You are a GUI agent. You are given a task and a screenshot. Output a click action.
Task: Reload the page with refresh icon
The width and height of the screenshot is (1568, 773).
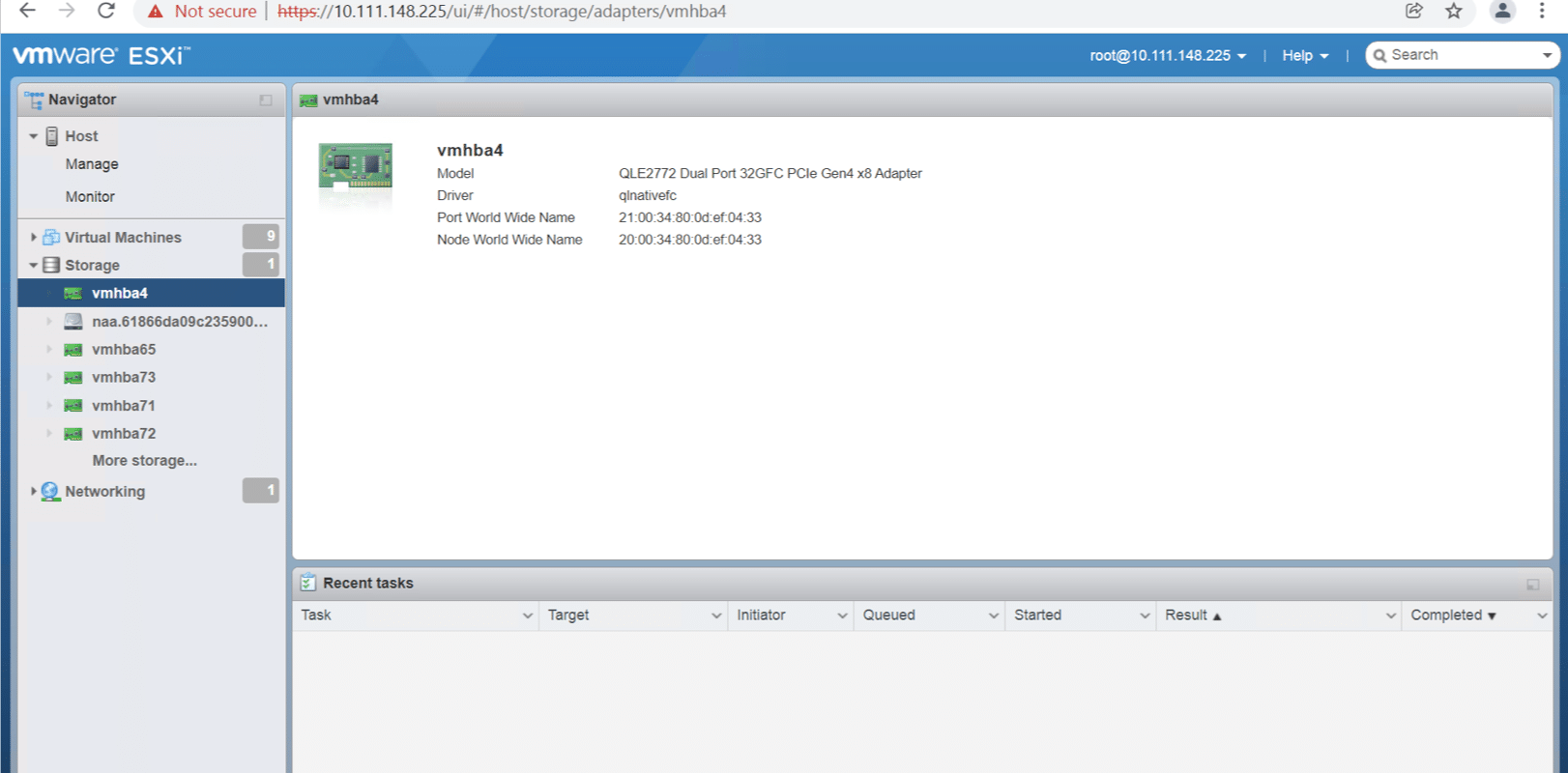pyautogui.click(x=106, y=11)
